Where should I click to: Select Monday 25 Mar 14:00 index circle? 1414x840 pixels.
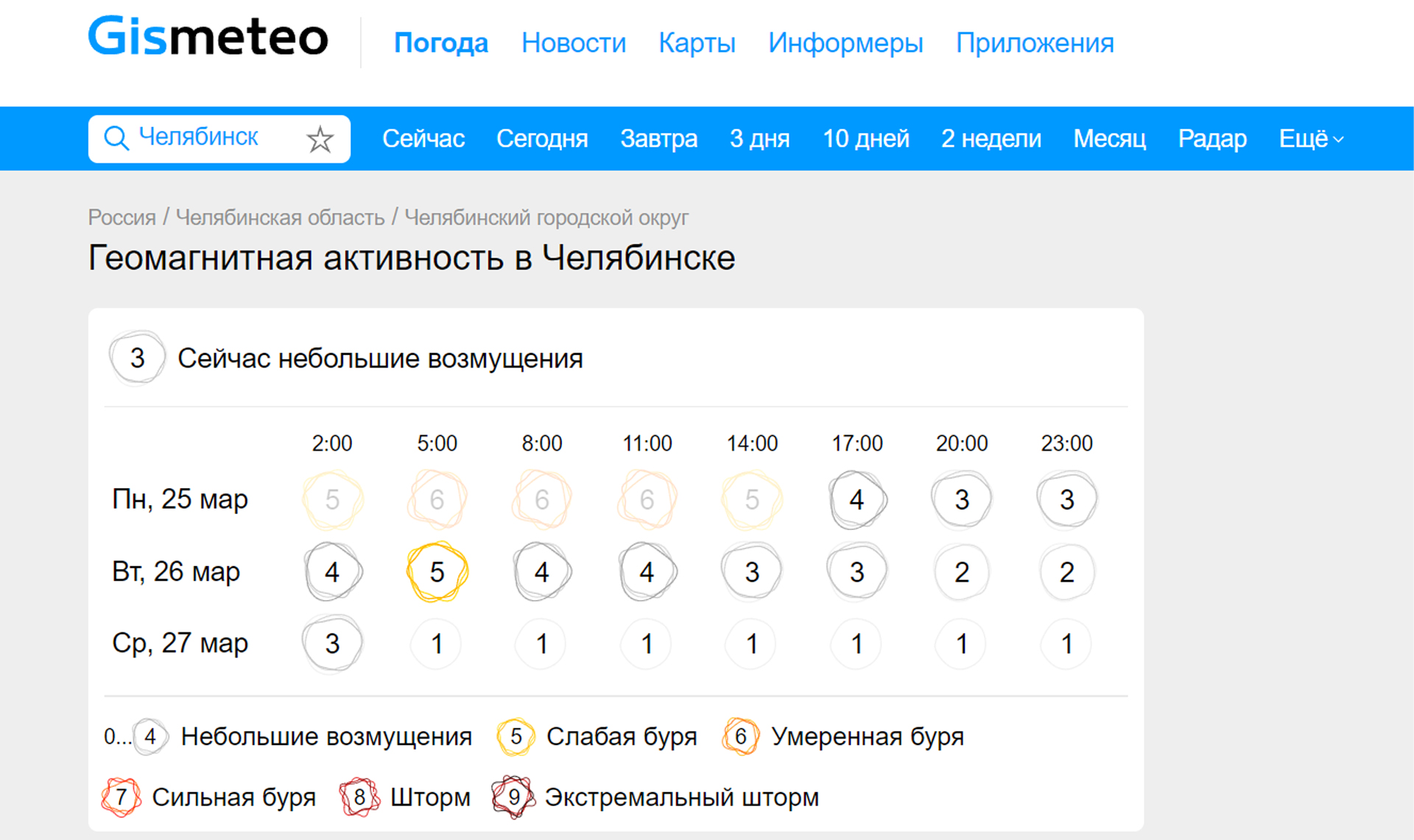[752, 500]
